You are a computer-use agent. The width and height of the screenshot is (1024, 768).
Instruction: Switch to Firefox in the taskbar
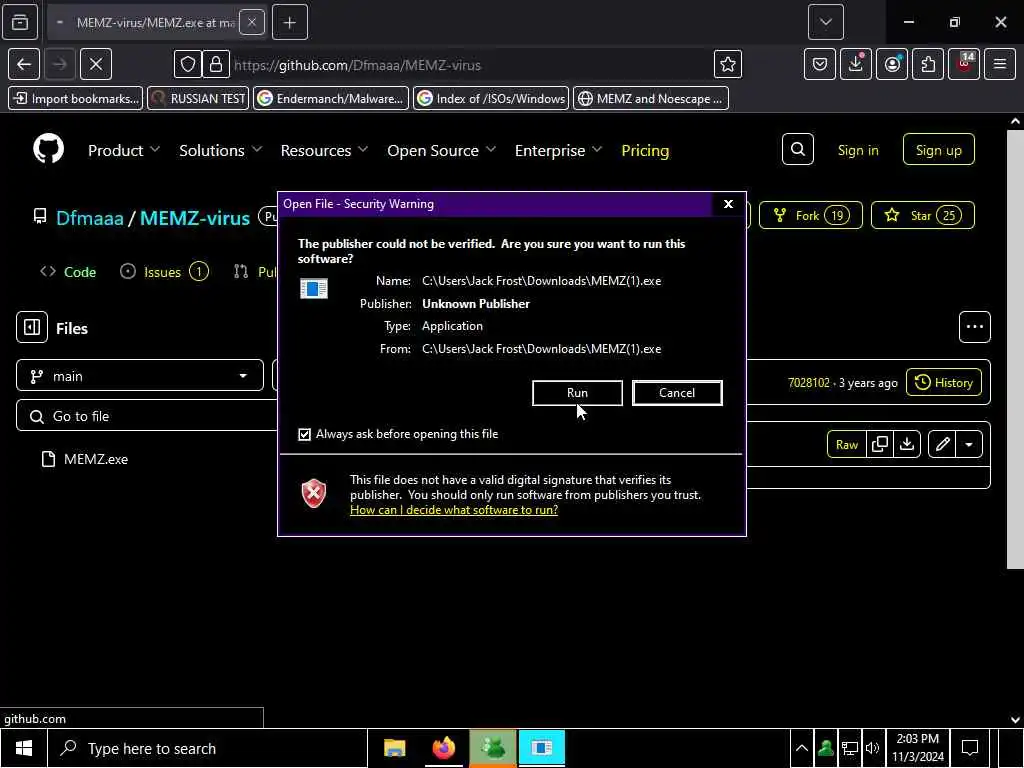pyautogui.click(x=443, y=748)
